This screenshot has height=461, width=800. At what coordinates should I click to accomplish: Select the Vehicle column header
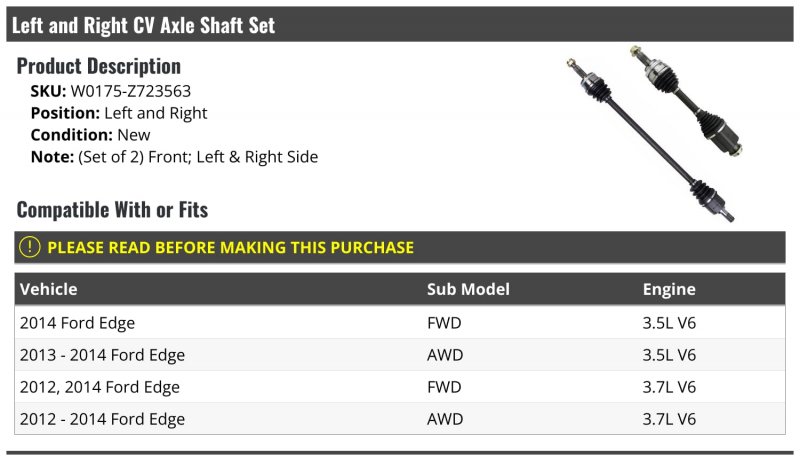click(x=48, y=289)
